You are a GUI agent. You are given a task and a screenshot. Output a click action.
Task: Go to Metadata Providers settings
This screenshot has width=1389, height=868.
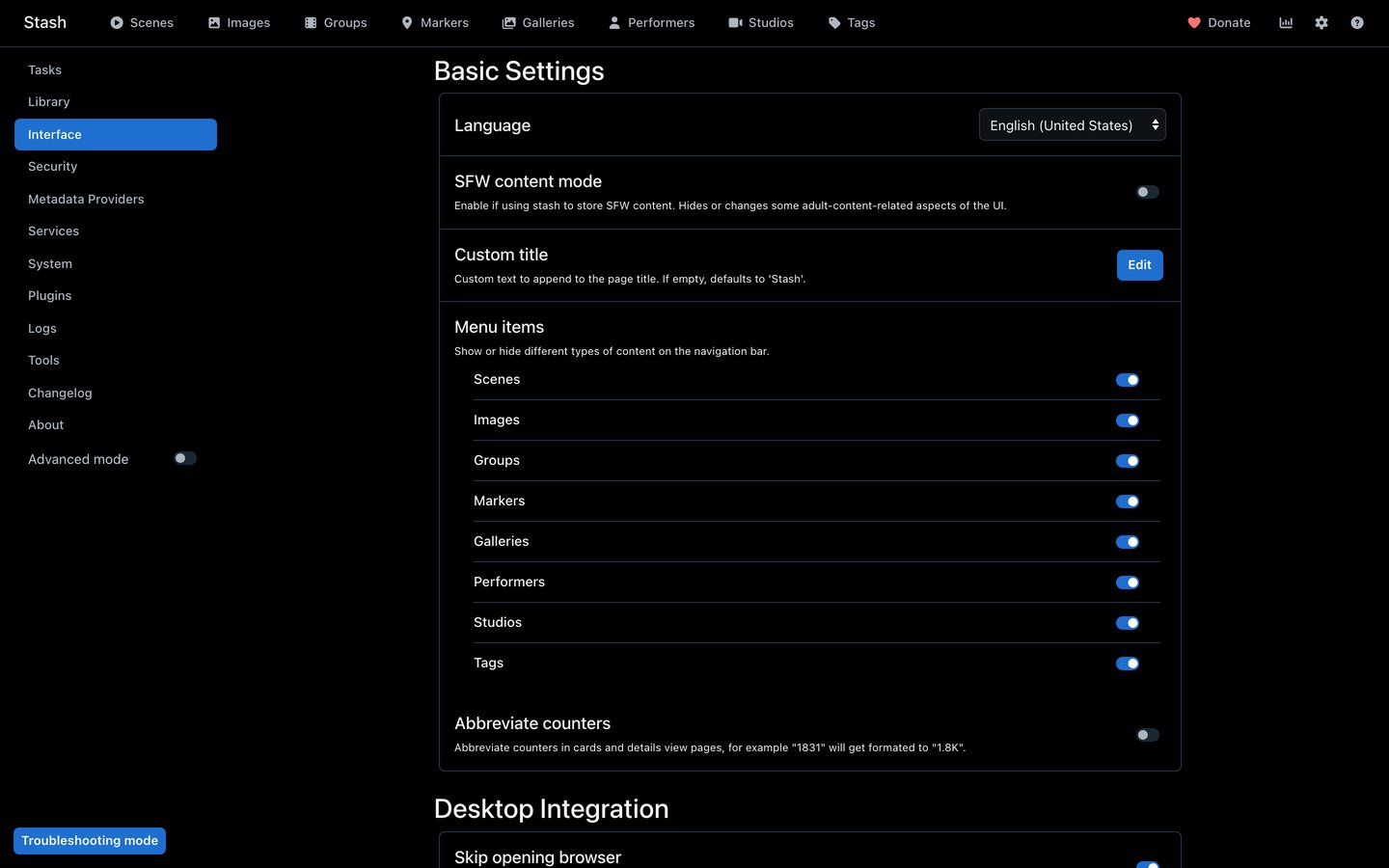[x=116, y=199]
